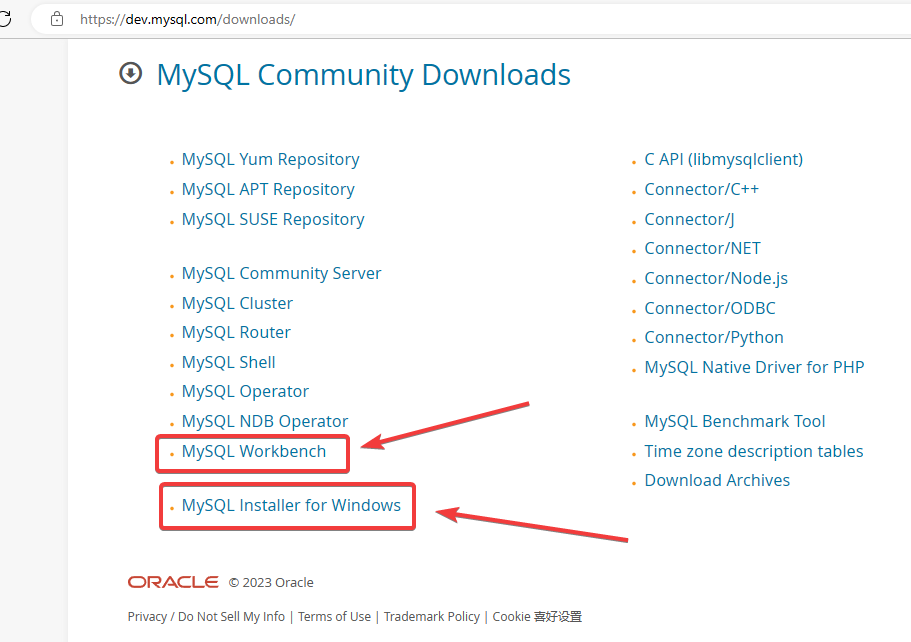The image size is (911, 642).
Task: Open MySQL Operator link
Action: point(245,392)
